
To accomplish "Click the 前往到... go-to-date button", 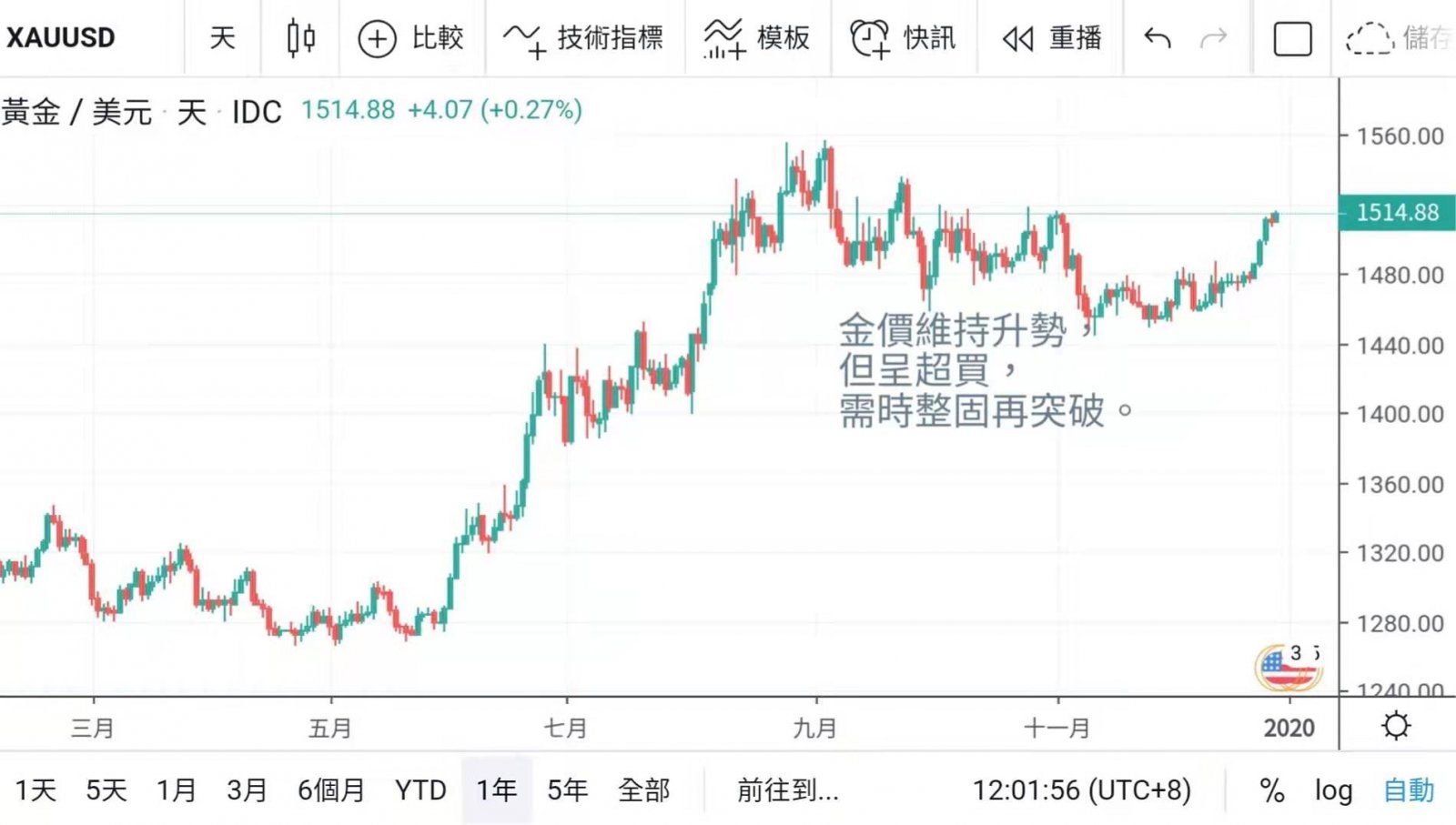I will [788, 790].
